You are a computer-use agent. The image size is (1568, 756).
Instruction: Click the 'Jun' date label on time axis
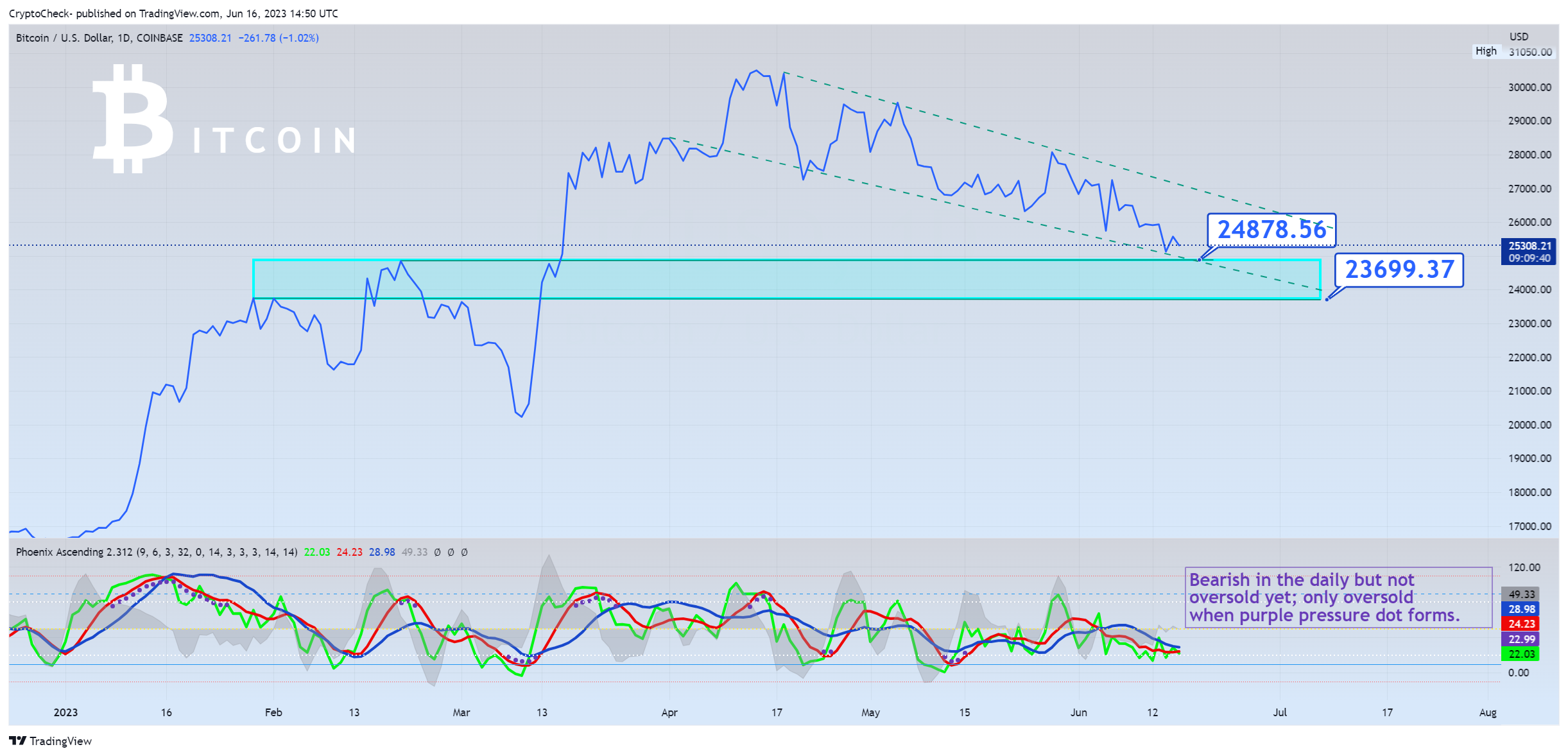coord(1079,712)
